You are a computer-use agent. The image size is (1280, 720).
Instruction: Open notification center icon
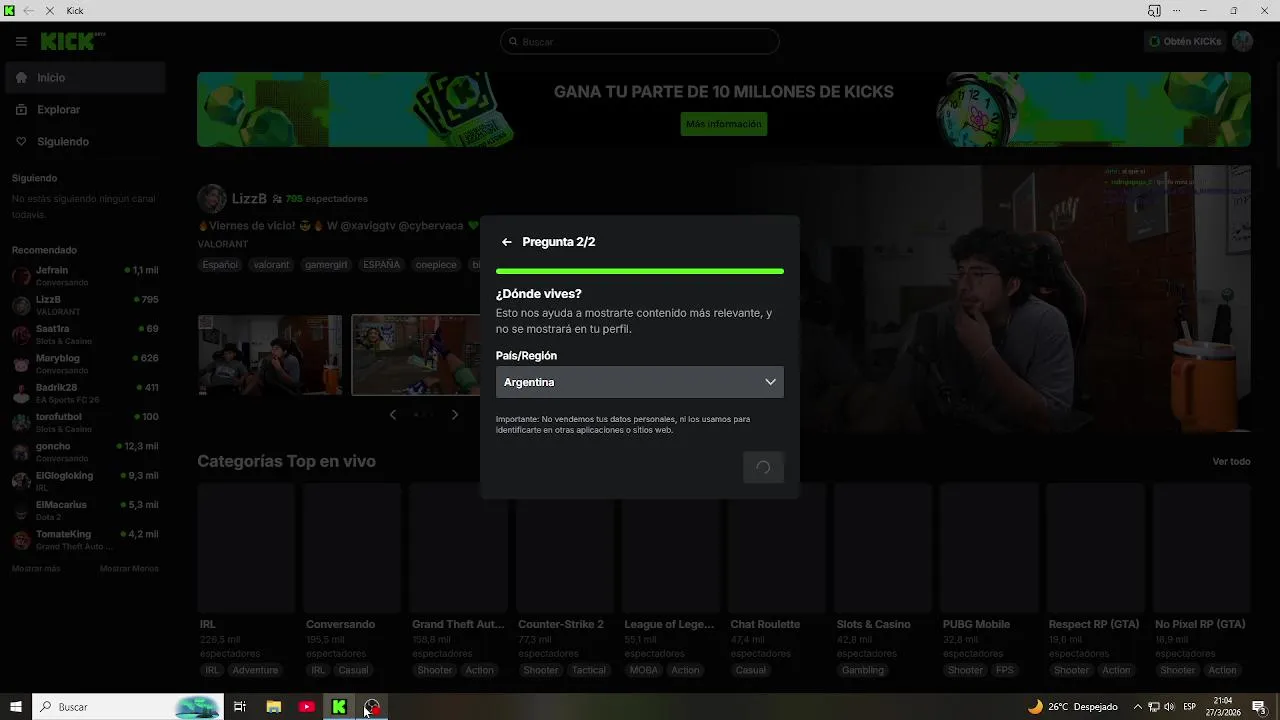point(1260,706)
